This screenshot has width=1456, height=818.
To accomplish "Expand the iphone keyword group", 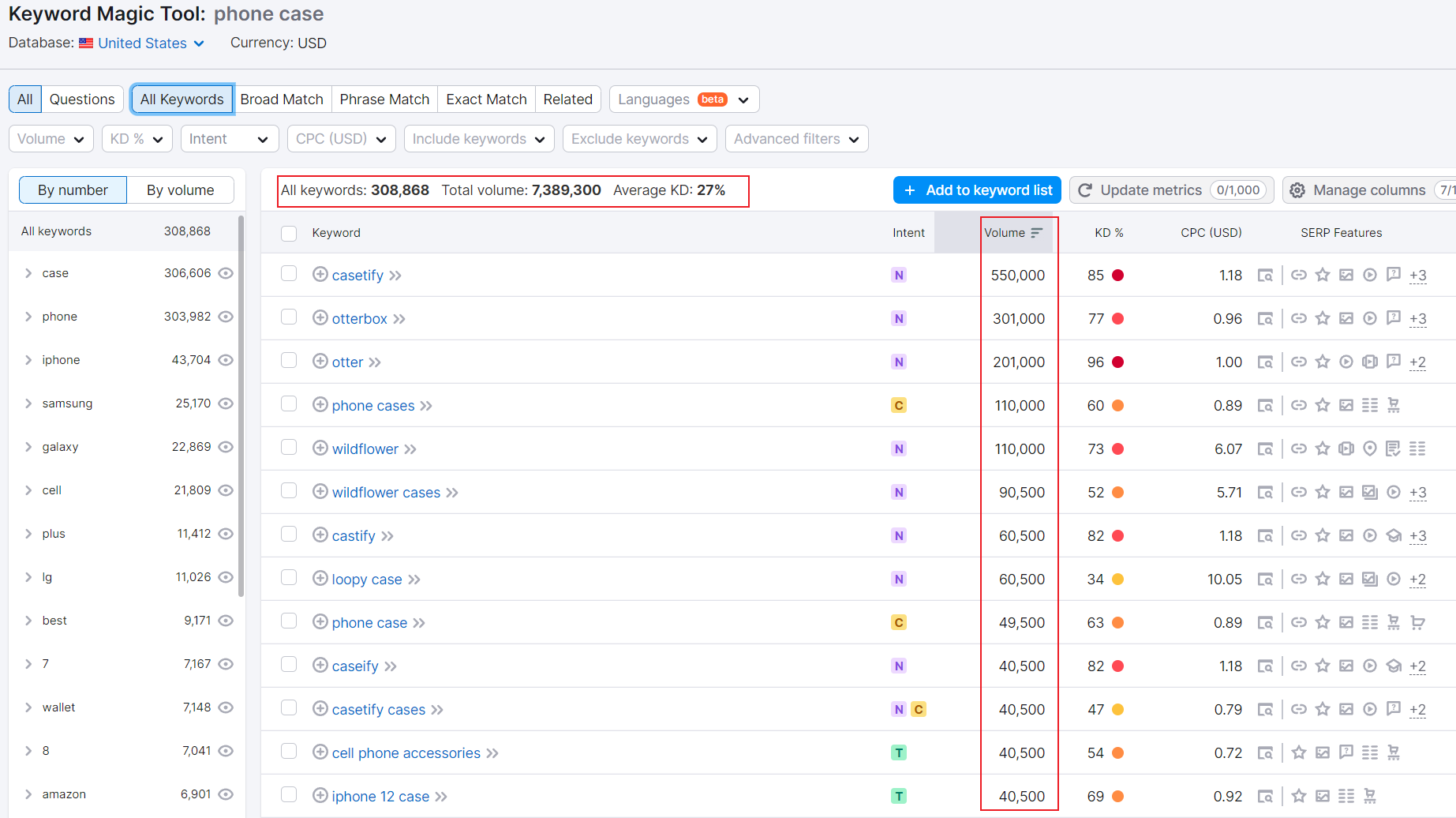I will click(28, 360).
